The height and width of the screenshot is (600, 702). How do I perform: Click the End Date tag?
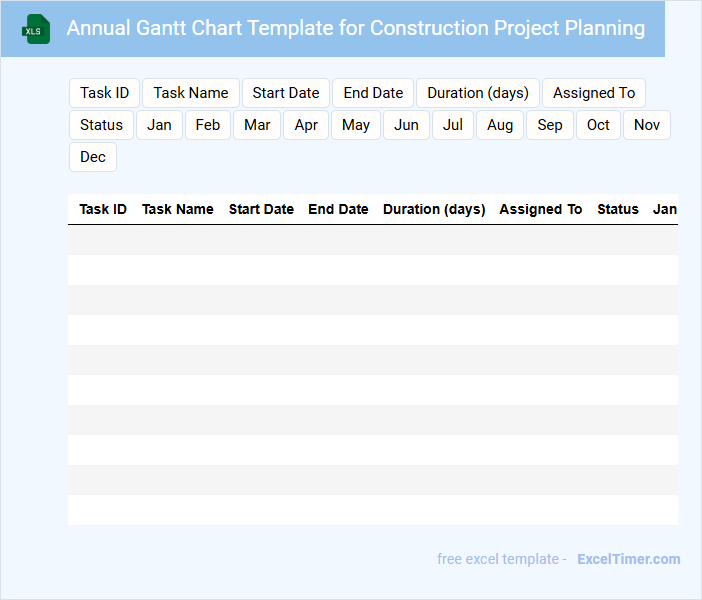373,93
